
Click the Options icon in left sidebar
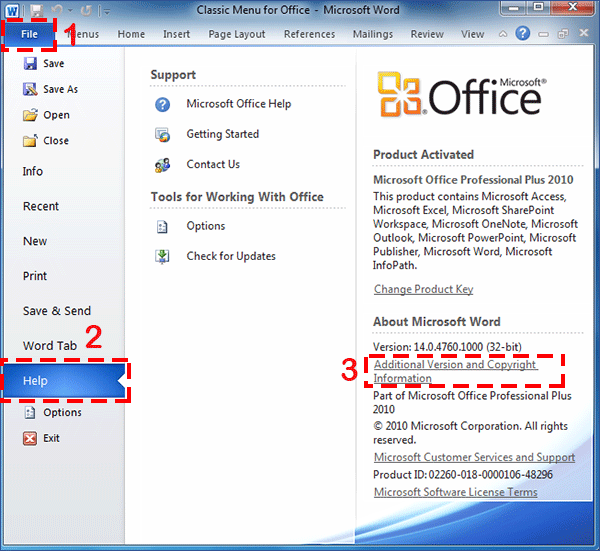tap(30, 412)
